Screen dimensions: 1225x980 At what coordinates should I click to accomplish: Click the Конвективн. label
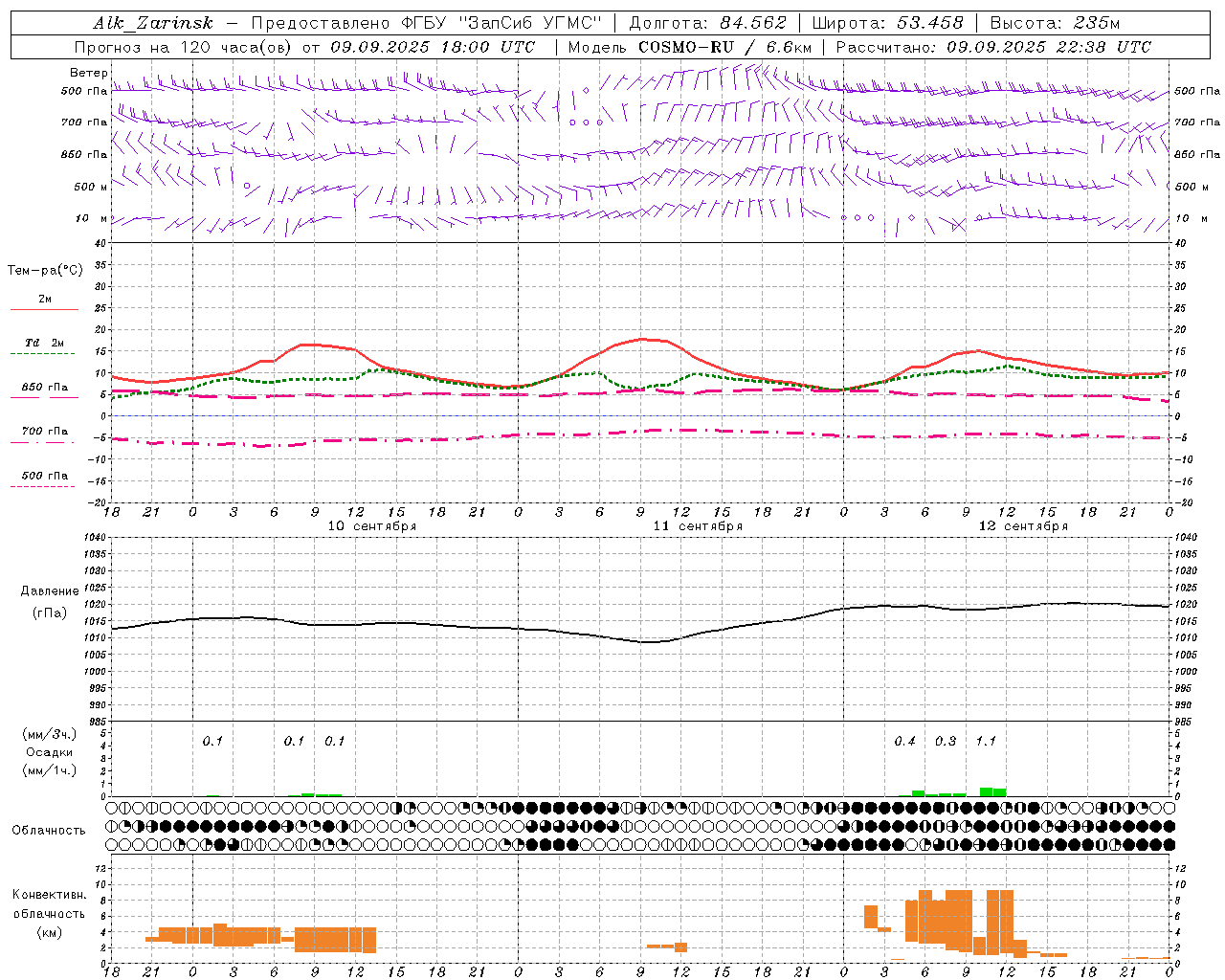pyautogui.click(x=50, y=895)
